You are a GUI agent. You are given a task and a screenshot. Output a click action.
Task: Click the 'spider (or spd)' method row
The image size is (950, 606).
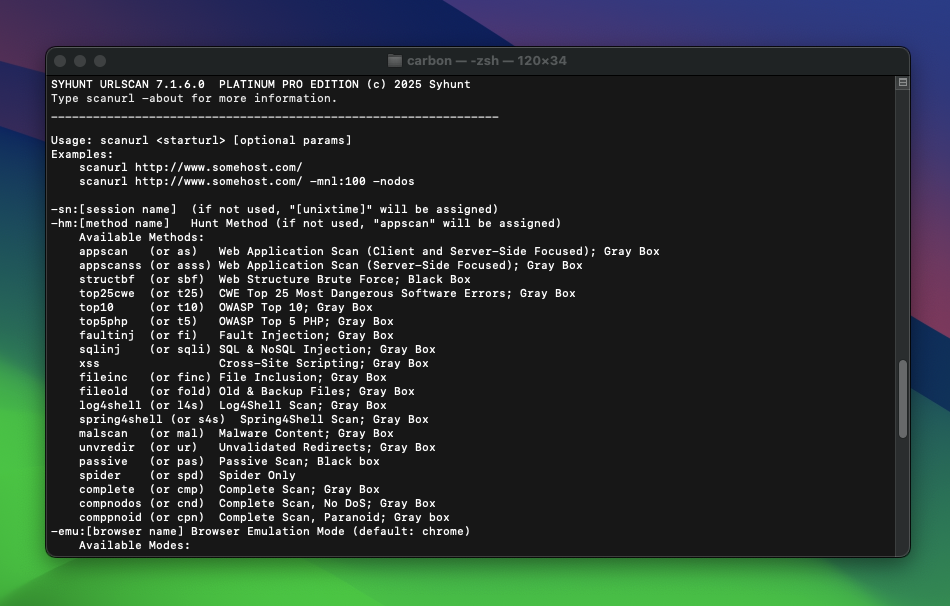[187, 475]
